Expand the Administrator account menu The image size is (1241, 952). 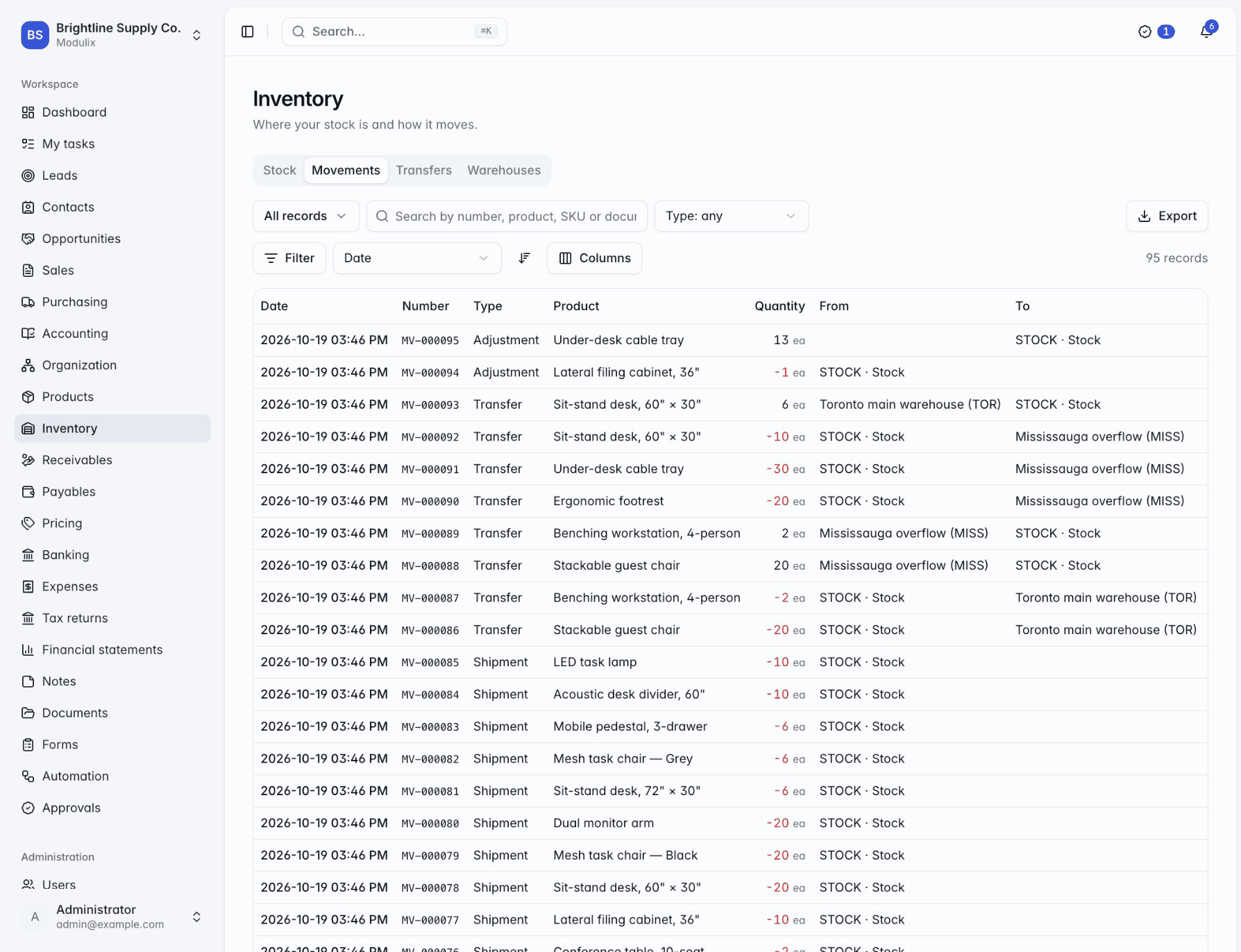(x=112, y=917)
